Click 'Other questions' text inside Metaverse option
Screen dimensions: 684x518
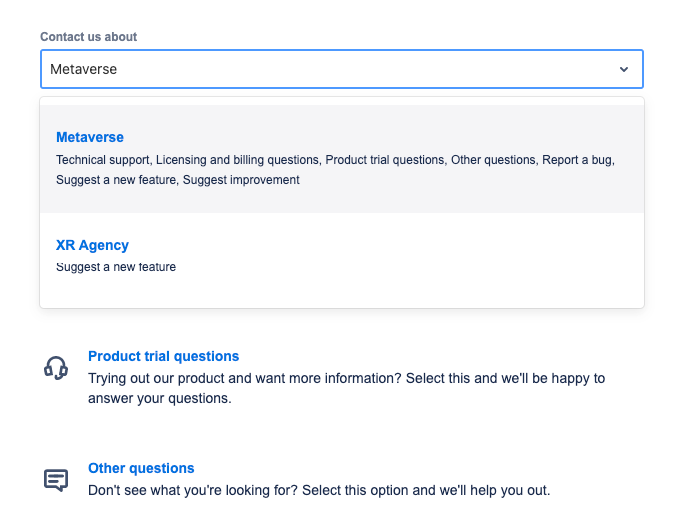[x=493, y=160]
